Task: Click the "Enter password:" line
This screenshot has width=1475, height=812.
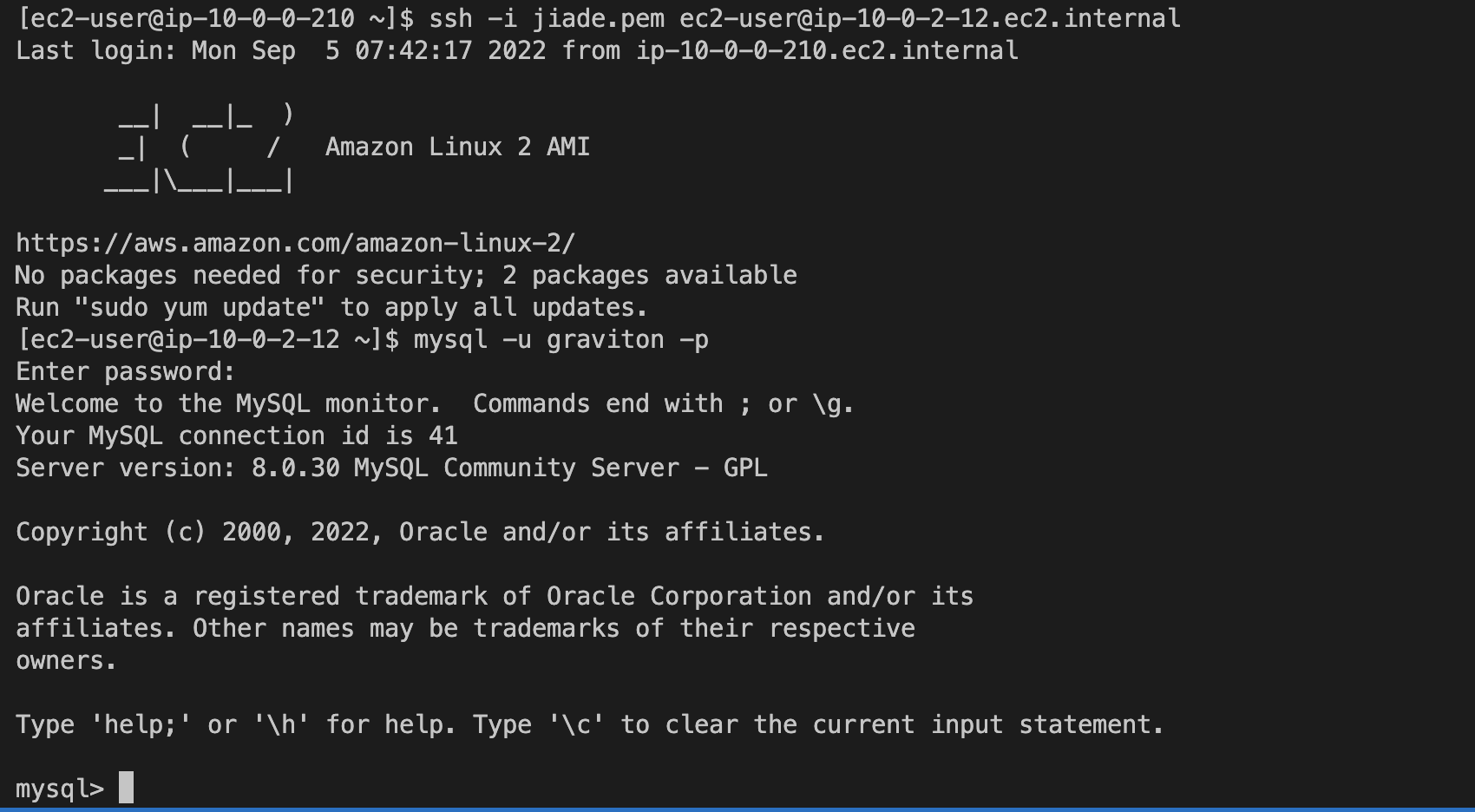Action: click(x=125, y=371)
